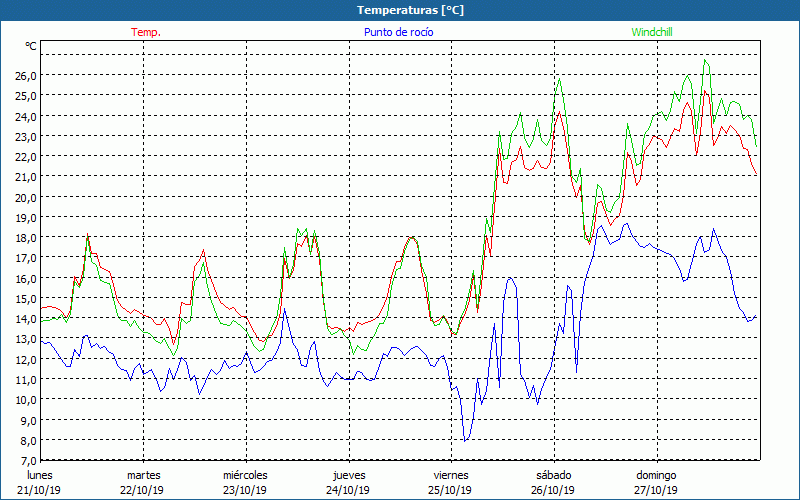Select the green 'Windchill' legend label
The width and height of the screenshot is (800, 500).
652,32
